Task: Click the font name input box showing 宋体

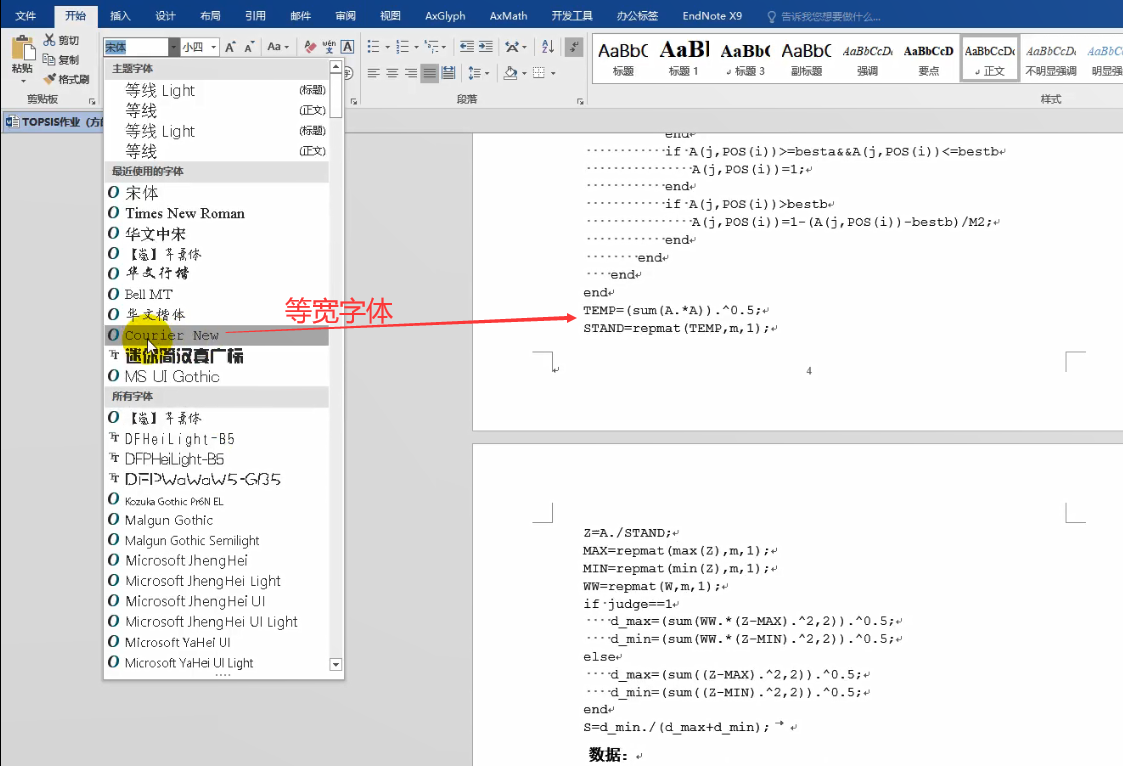Action: pyautogui.click(x=136, y=47)
